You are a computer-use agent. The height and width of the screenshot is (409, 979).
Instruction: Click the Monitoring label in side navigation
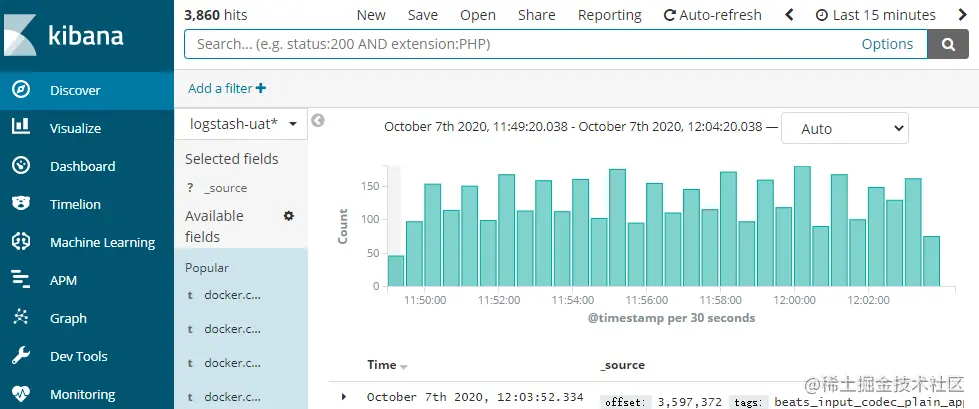click(82, 395)
